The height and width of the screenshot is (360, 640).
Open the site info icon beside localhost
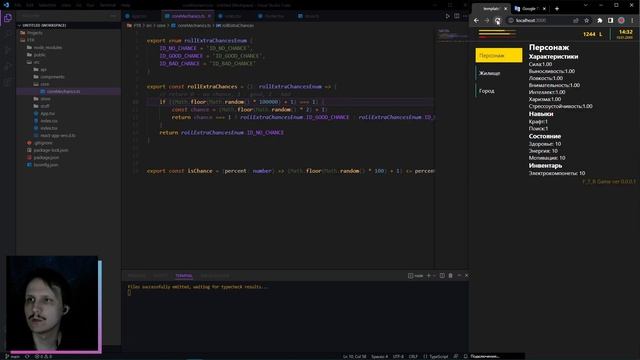point(511,20)
